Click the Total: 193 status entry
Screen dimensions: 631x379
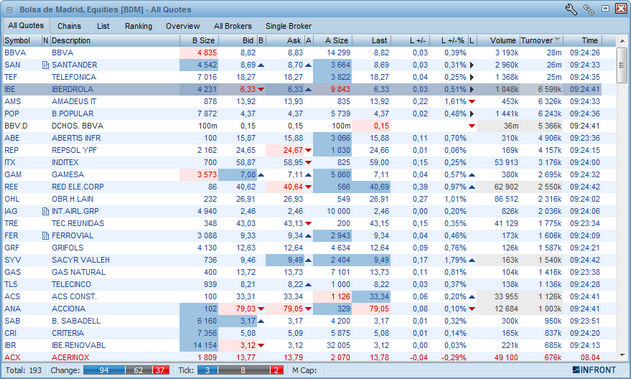coord(23,370)
